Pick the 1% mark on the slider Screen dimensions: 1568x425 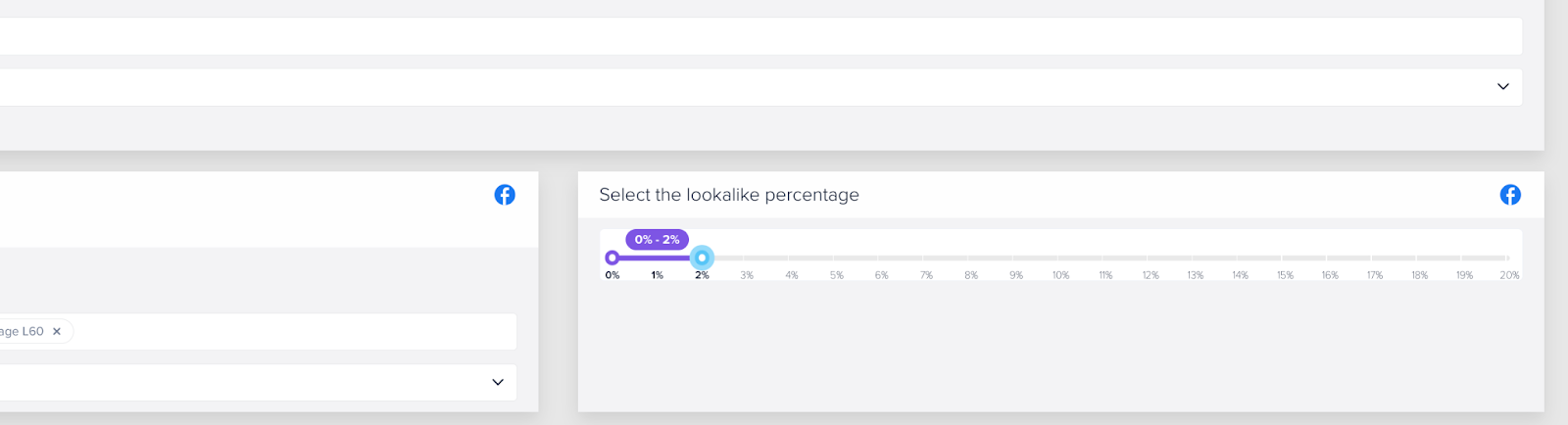[x=658, y=258]
